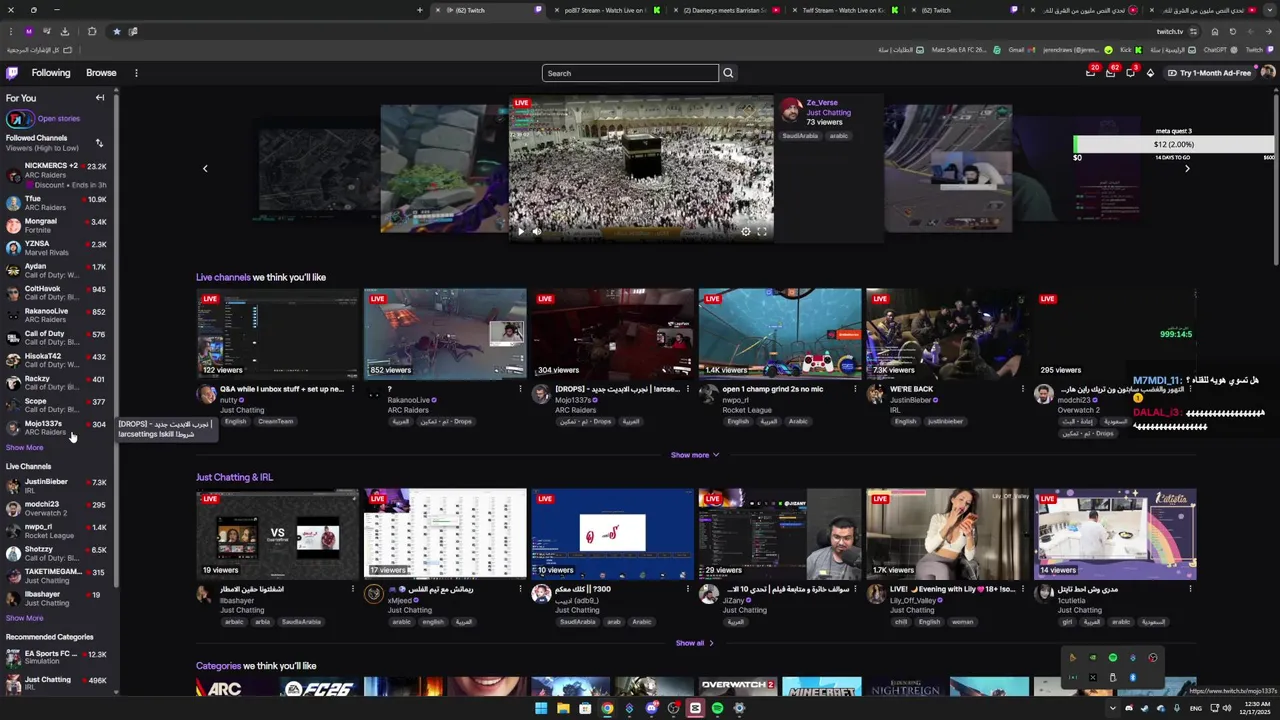Click SaudiArabia tag on featured stream
Image resolution: width=1280 pixels, height=720 pixels.
(x=800, y=135)
